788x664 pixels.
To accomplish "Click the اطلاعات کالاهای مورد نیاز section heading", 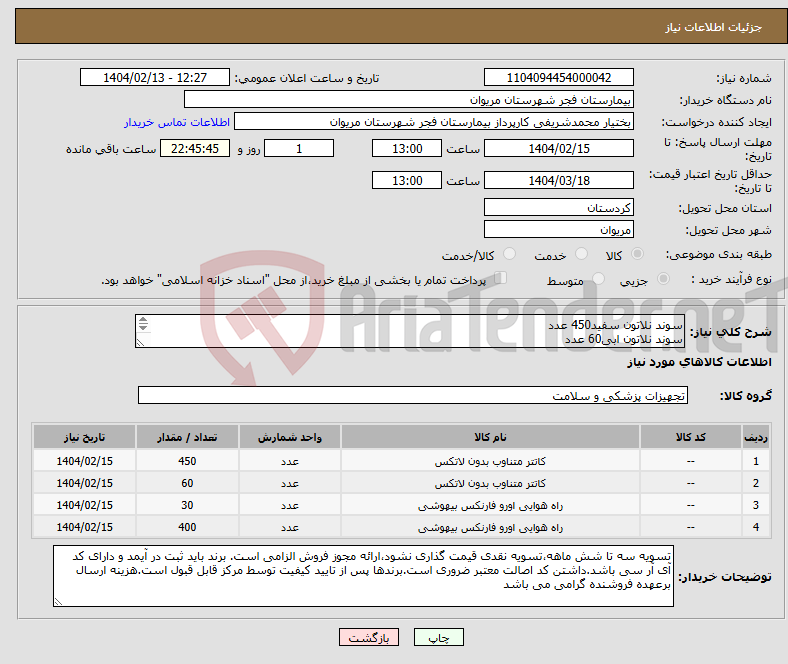I will click(699, 362).
